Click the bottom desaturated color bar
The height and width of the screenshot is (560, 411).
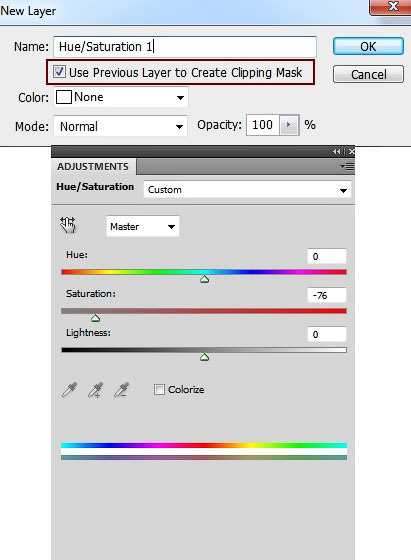[204, 458]
